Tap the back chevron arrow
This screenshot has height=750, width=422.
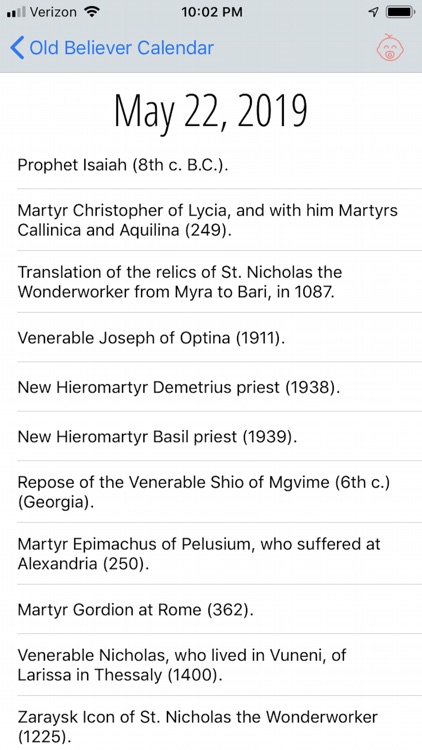coord(17,48)
